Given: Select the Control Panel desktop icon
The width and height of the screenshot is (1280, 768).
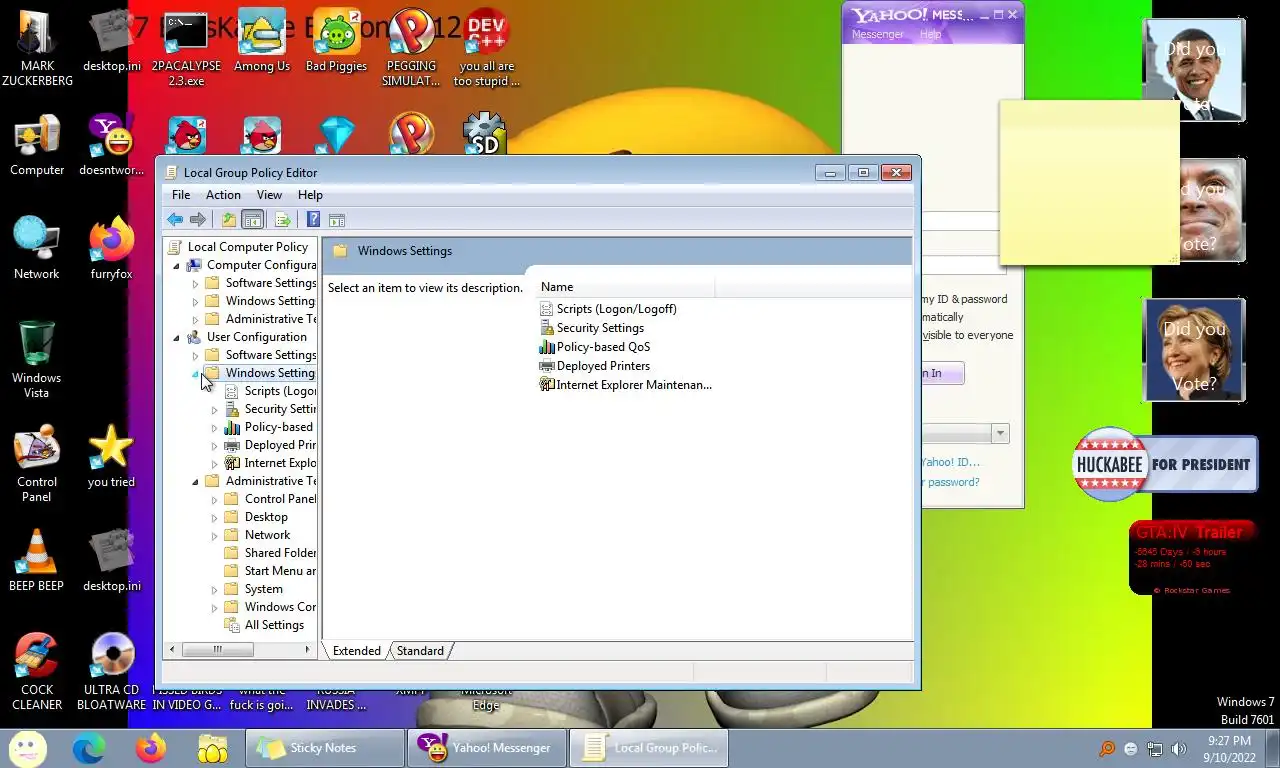Looking at the screenshot, I should (37, 465).
